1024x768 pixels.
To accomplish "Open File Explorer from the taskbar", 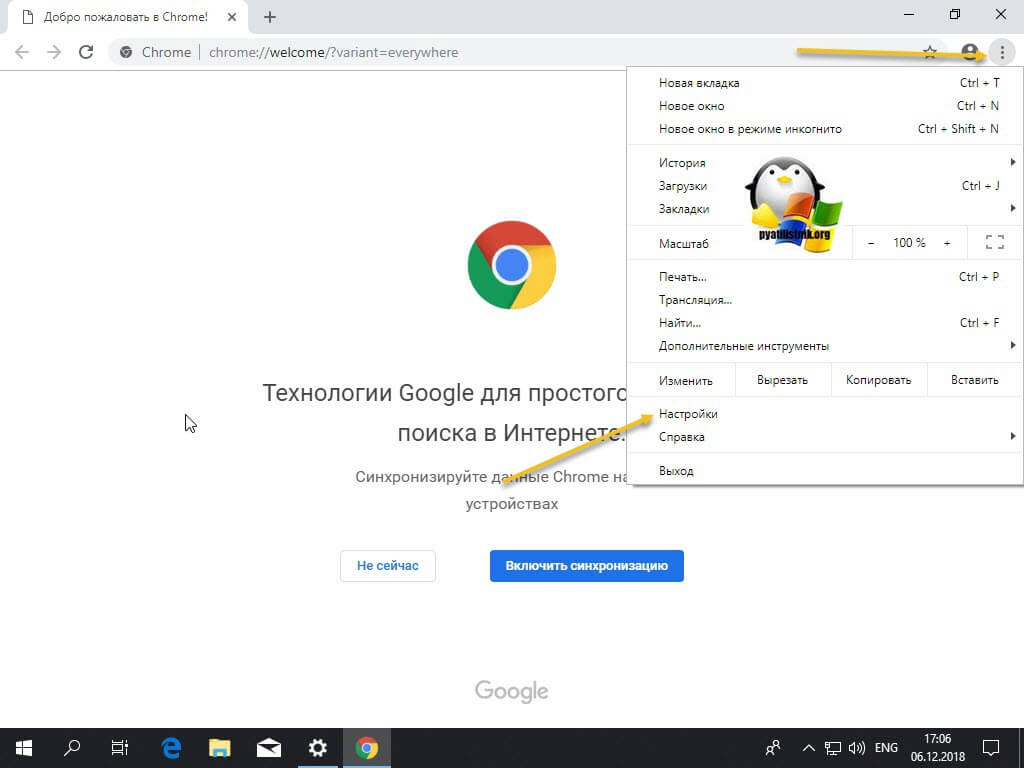I will click(x=220, y=748).
